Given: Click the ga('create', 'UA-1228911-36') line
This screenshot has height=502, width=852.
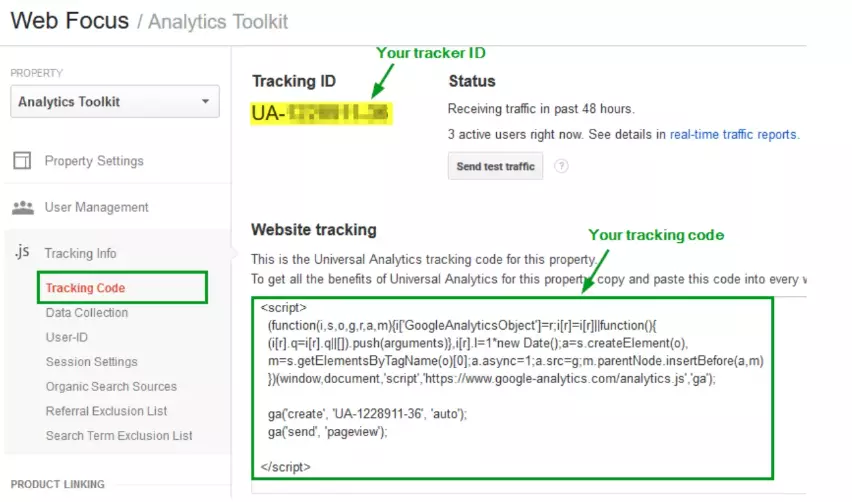Looking at the screenshot, I should click(x=367, y=414).
